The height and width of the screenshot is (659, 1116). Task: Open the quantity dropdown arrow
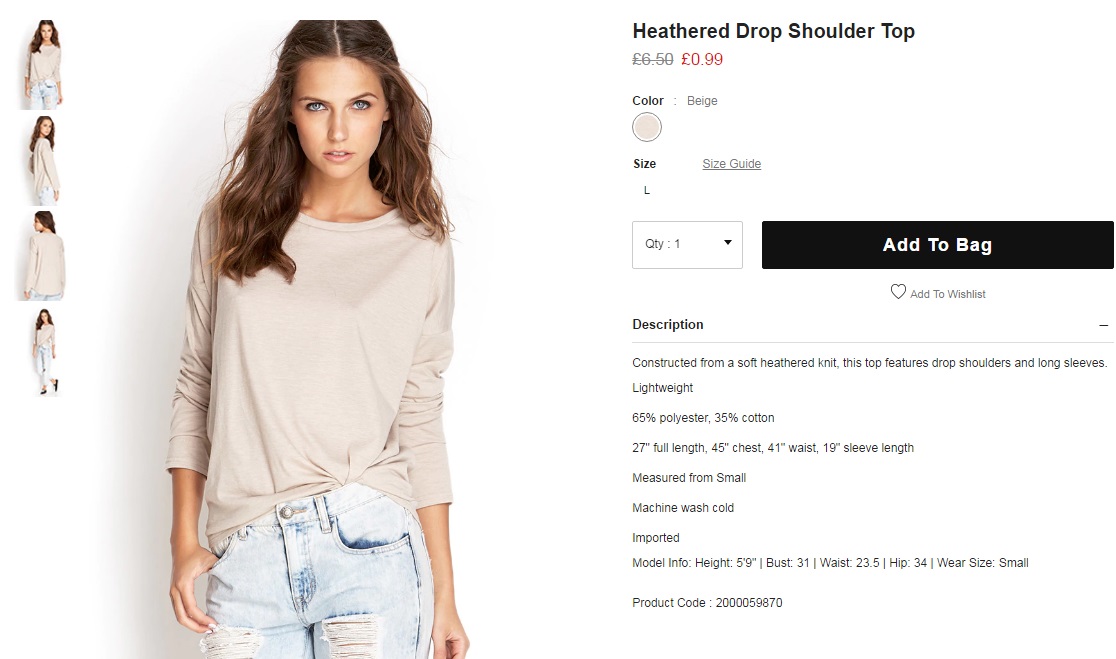click(x=727, y=243)
